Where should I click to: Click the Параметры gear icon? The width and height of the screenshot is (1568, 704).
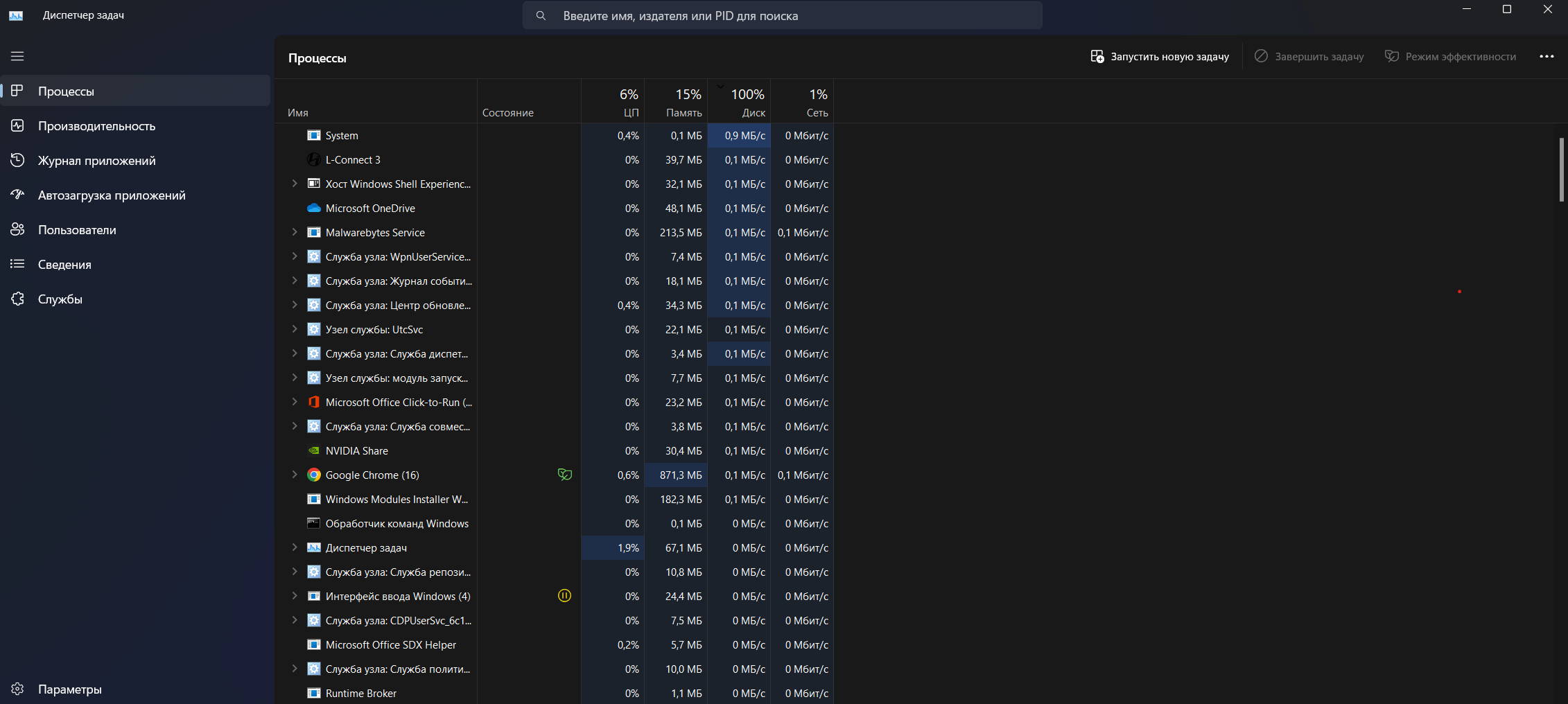(17, 689)
